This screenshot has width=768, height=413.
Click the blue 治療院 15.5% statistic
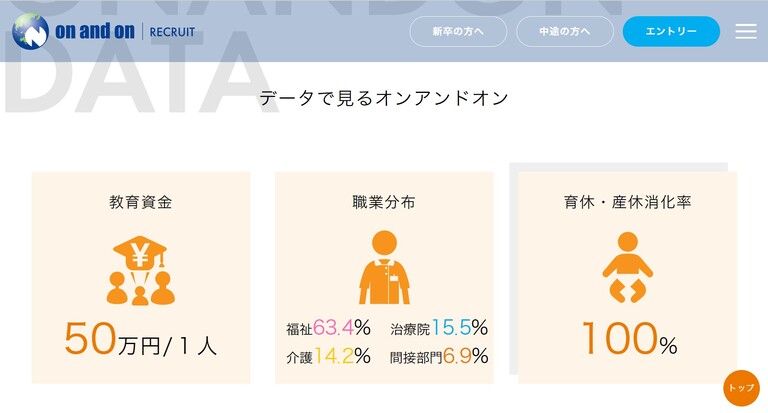point(439,328)
